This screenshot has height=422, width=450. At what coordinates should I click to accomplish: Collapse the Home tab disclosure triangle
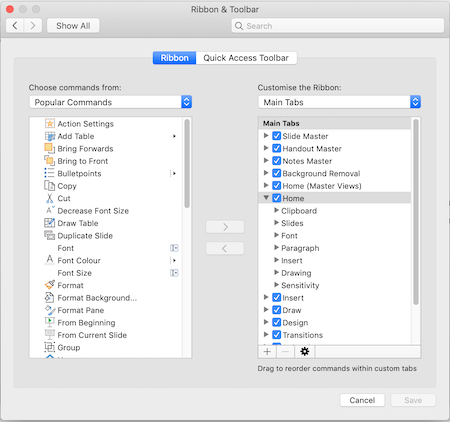[266, 198]
